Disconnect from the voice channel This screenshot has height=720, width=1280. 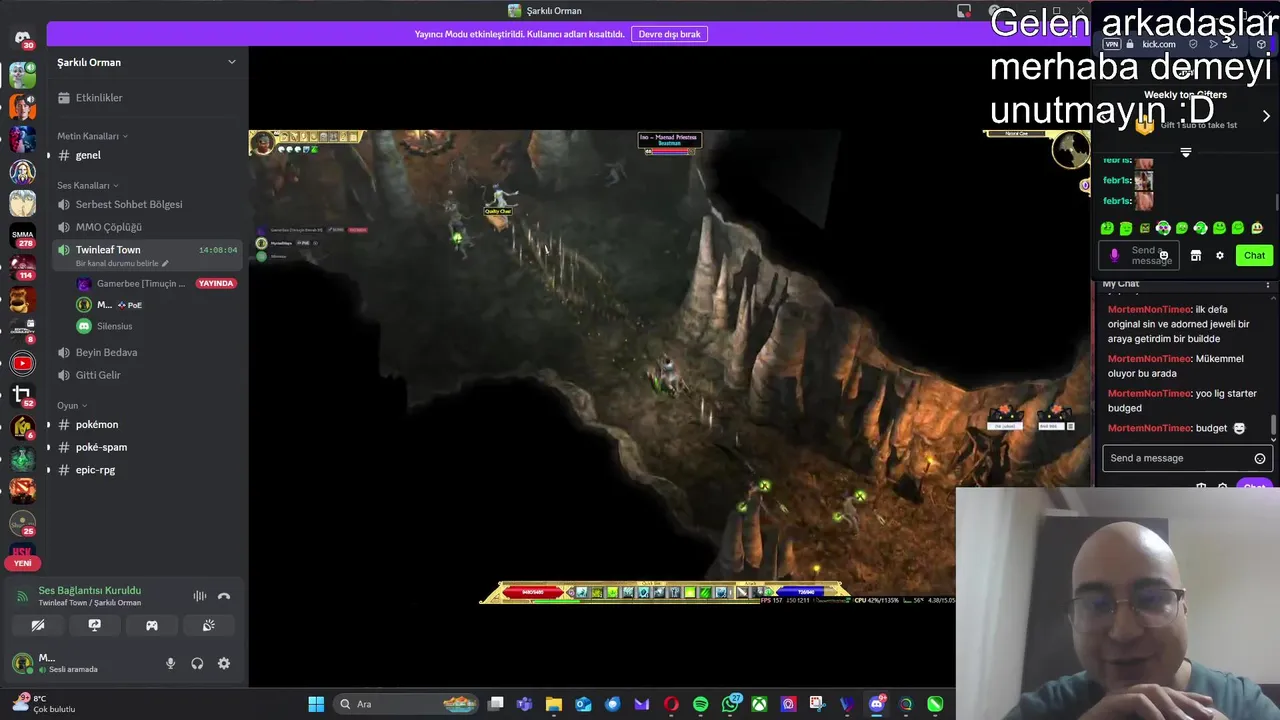point(224,596)
